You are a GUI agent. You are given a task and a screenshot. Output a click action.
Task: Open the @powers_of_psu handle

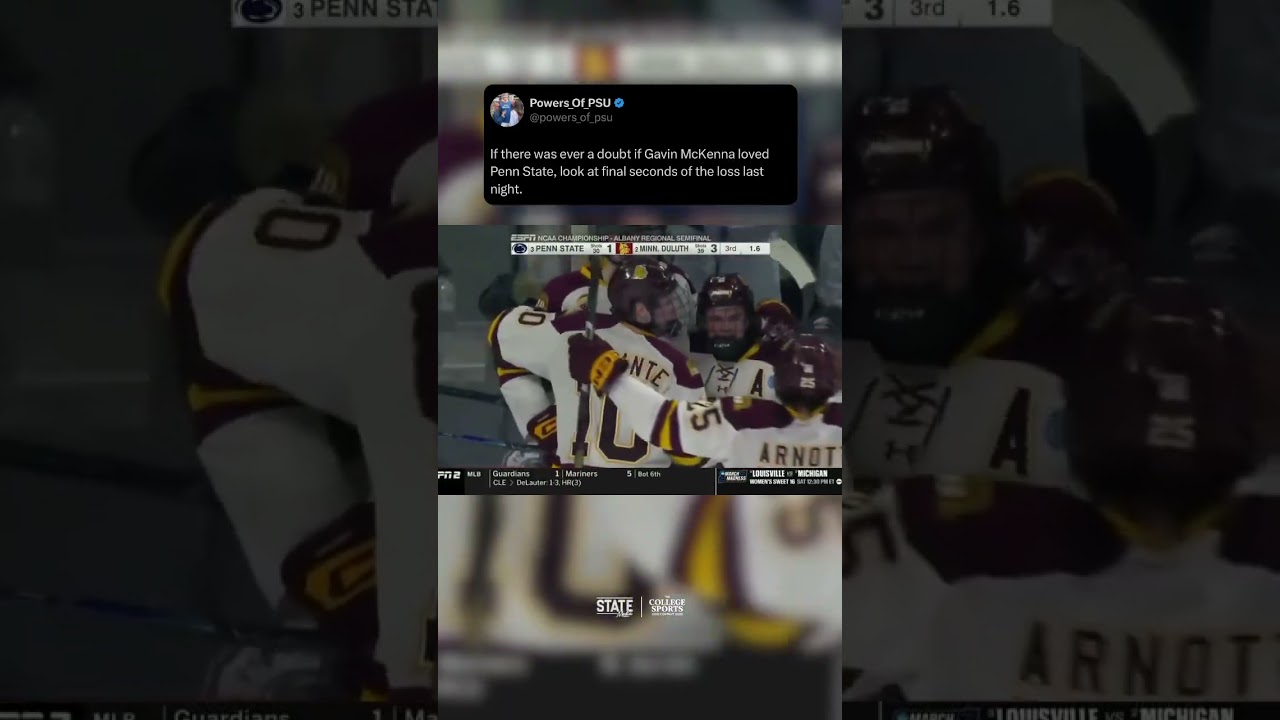click(x=571, y=117)
